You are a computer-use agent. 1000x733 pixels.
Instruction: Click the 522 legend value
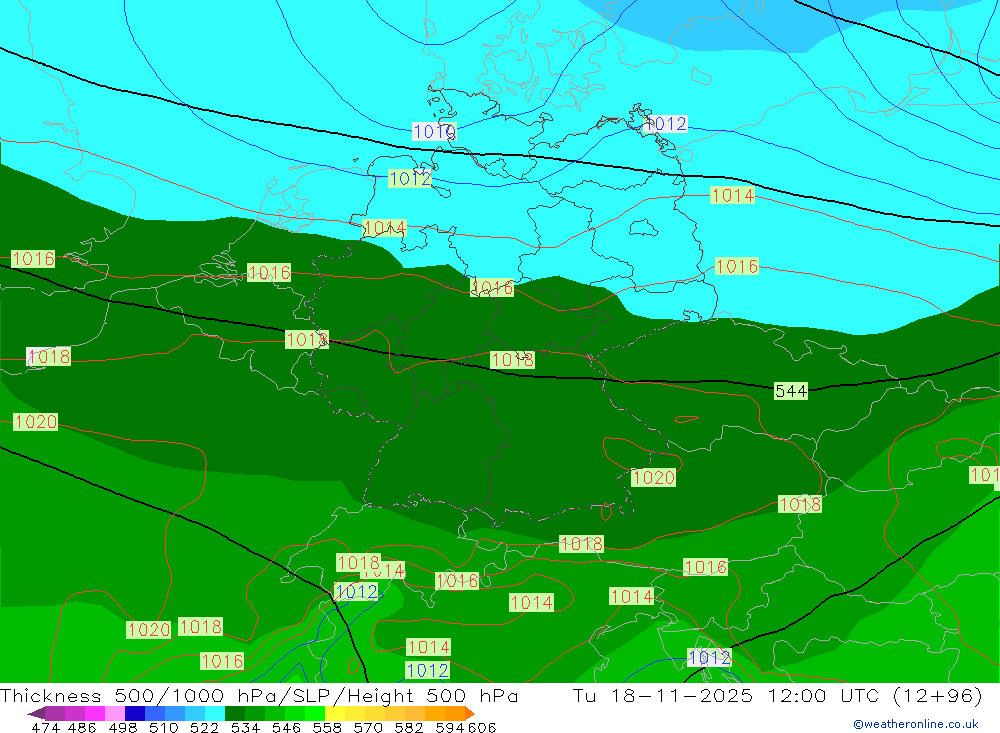pos(204,727)
